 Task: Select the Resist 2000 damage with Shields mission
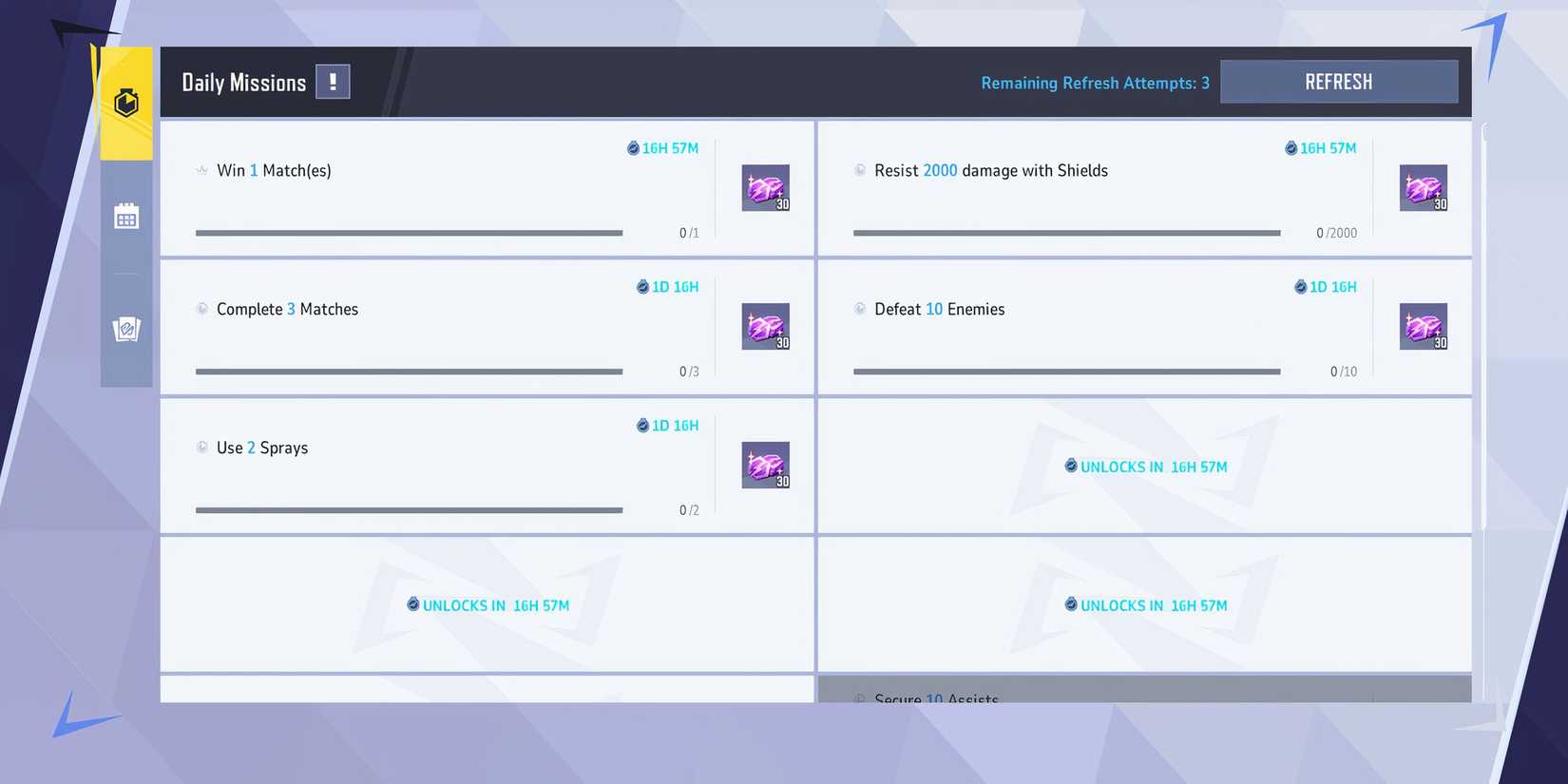point(990,171)
